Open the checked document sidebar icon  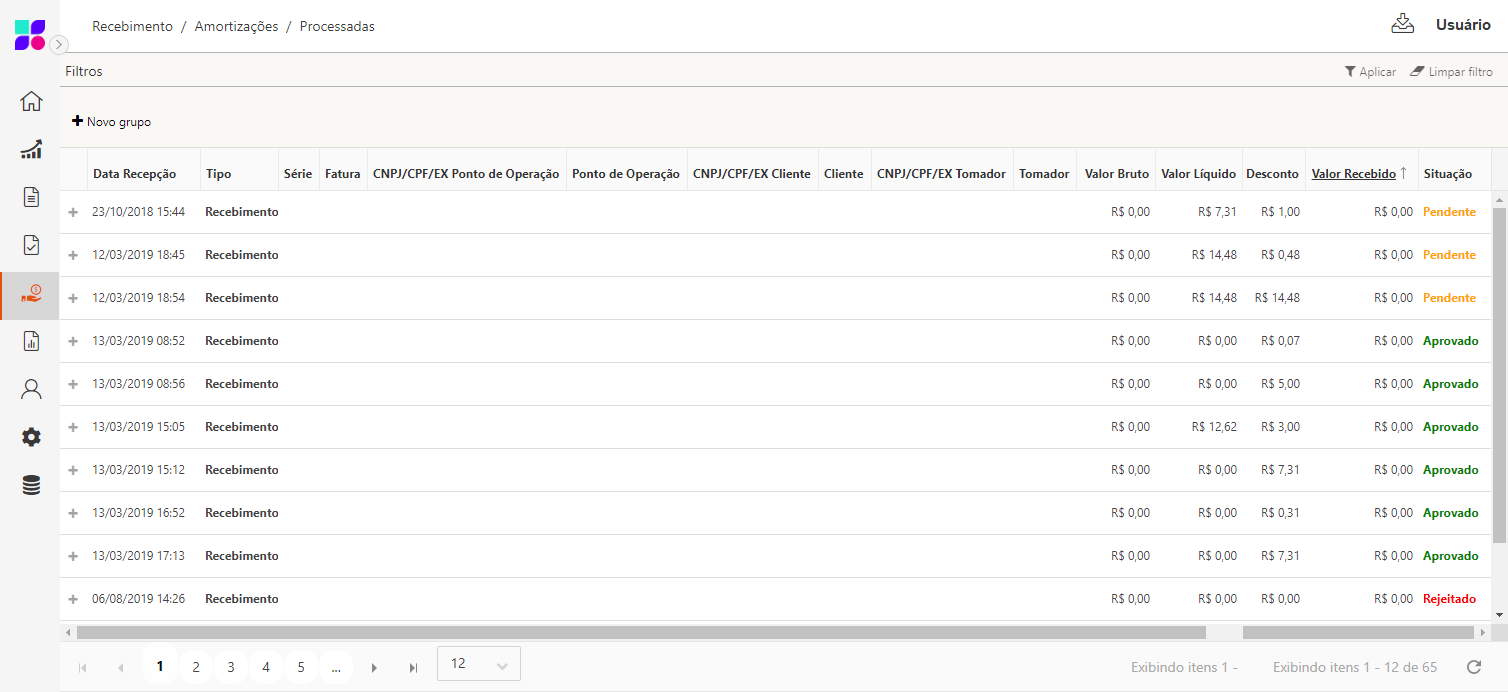pyautogui.click(x=31, y=245)
